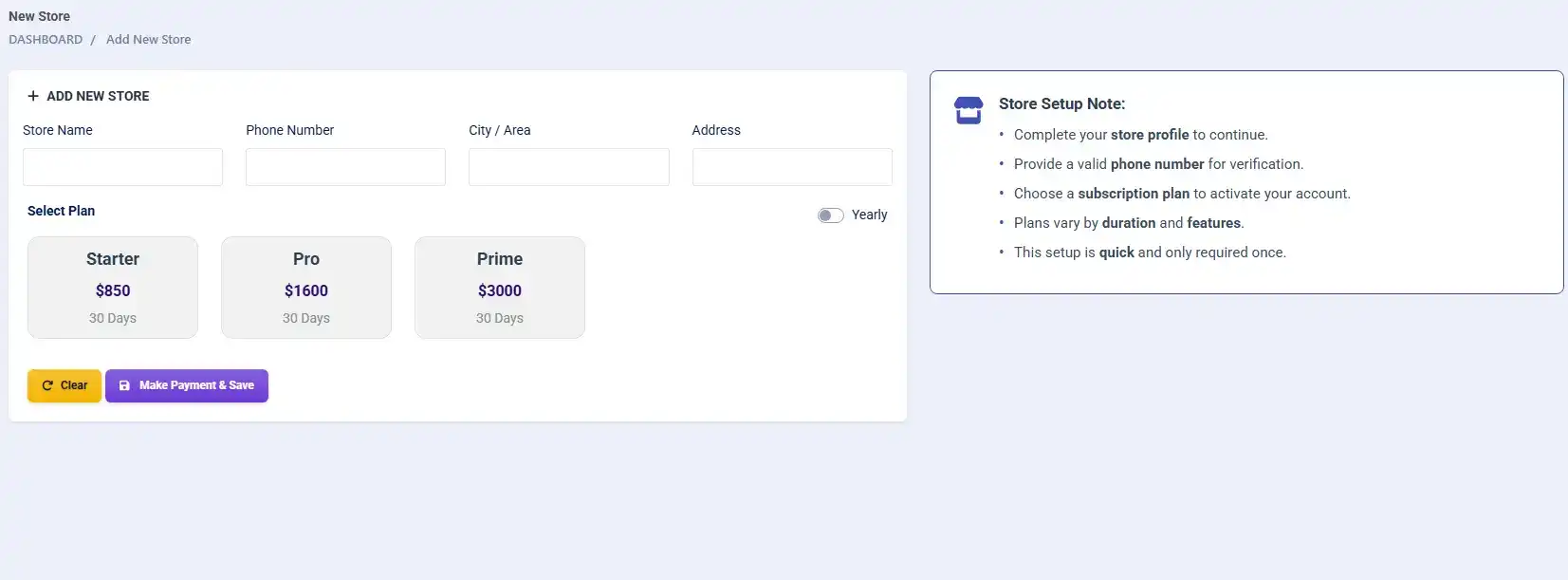Click the floppy disk icon on the save button
The width and height of the screenshot is (1568, 580).
[124, 385]
